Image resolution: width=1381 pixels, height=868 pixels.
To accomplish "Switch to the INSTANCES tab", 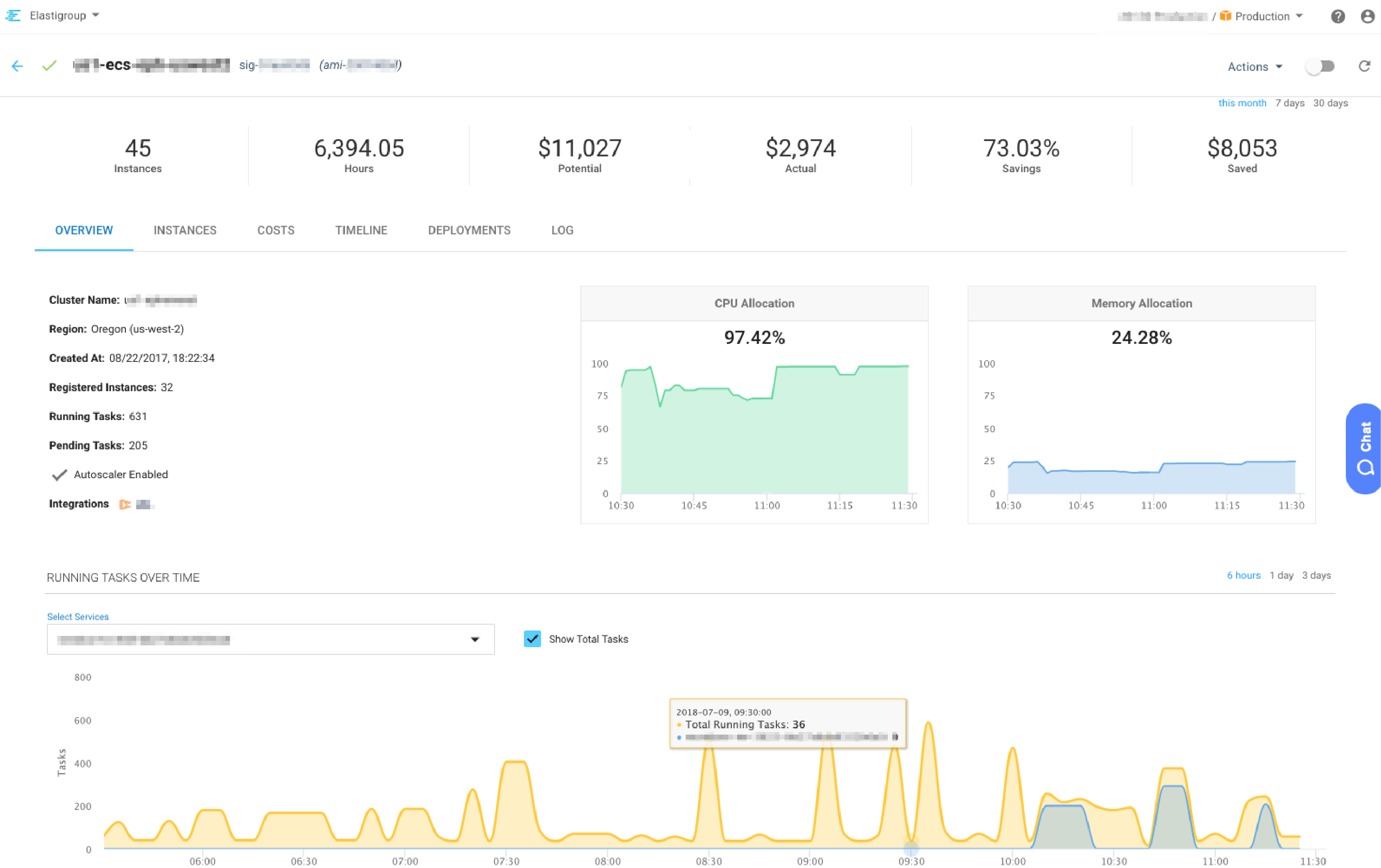I will [185, 230].
